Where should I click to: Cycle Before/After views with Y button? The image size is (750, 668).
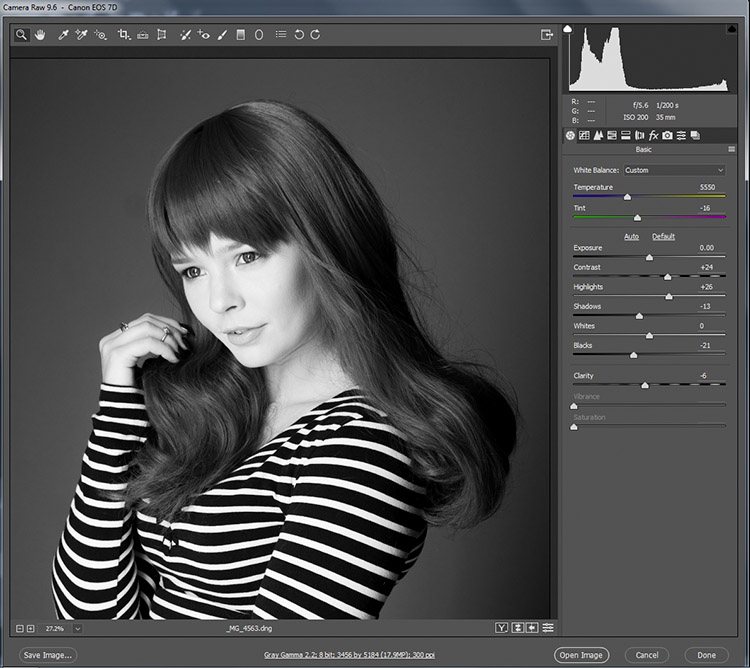[501, 628]
